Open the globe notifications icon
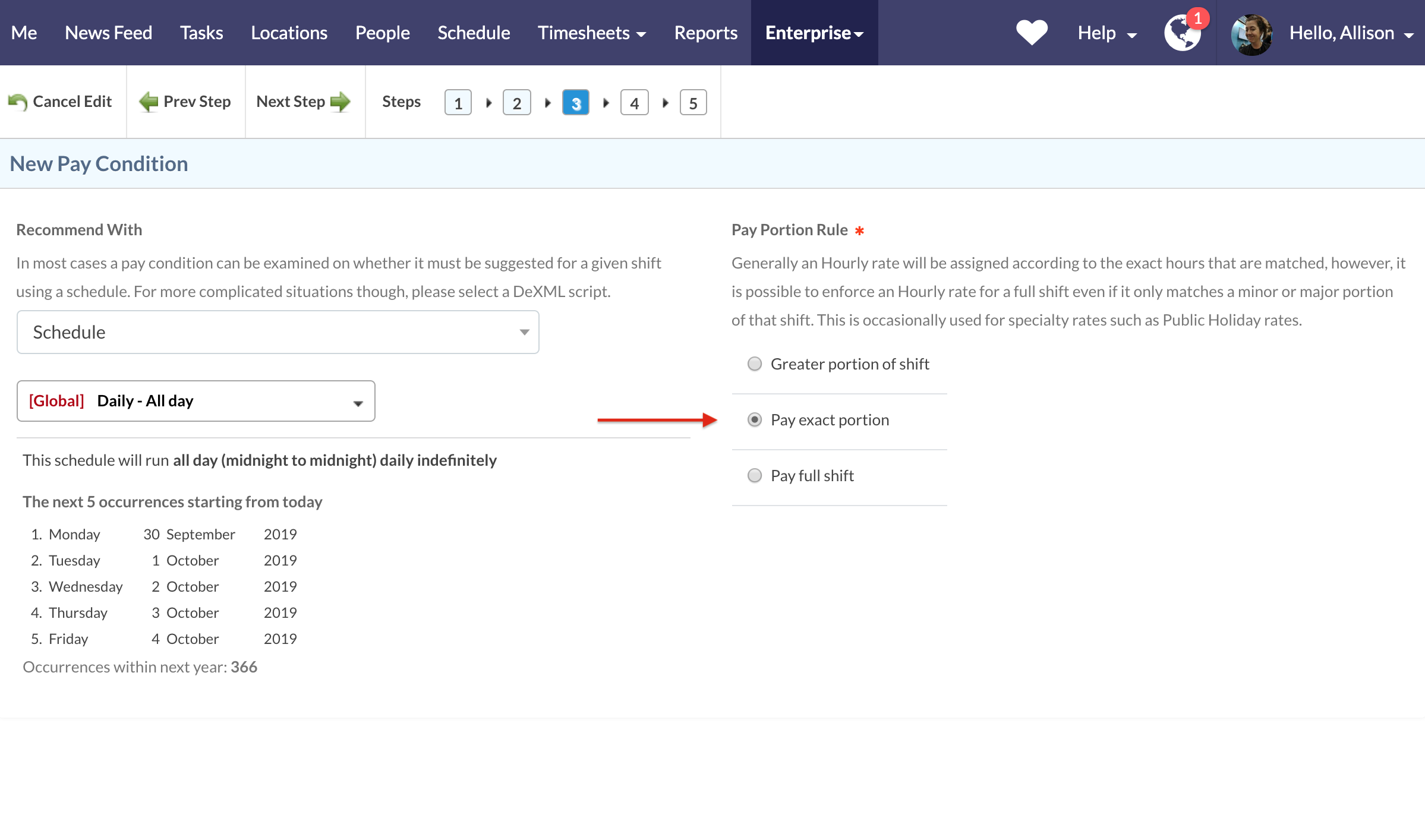 click(1182, 33)
